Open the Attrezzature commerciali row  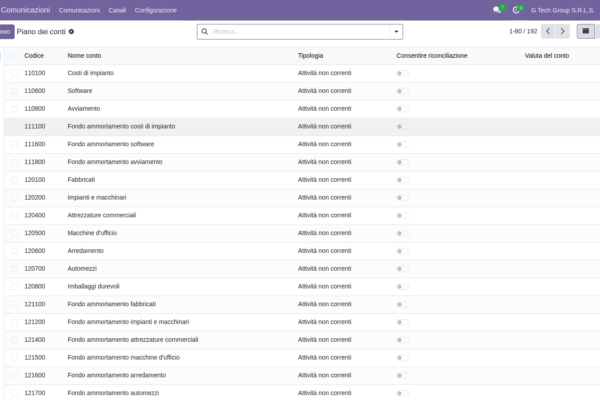(302, 215)
